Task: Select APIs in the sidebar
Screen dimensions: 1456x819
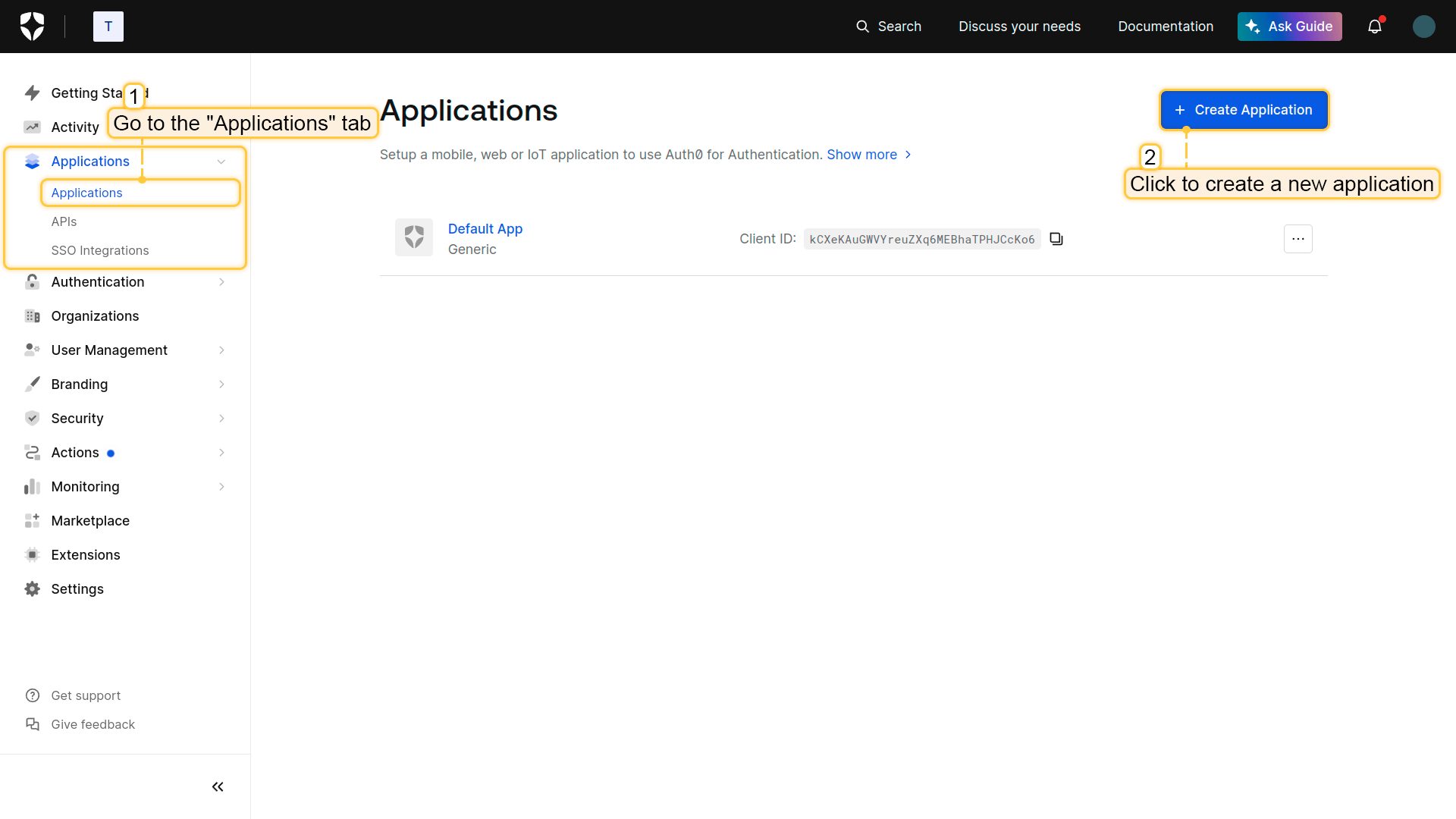Action: click(64, 221)
